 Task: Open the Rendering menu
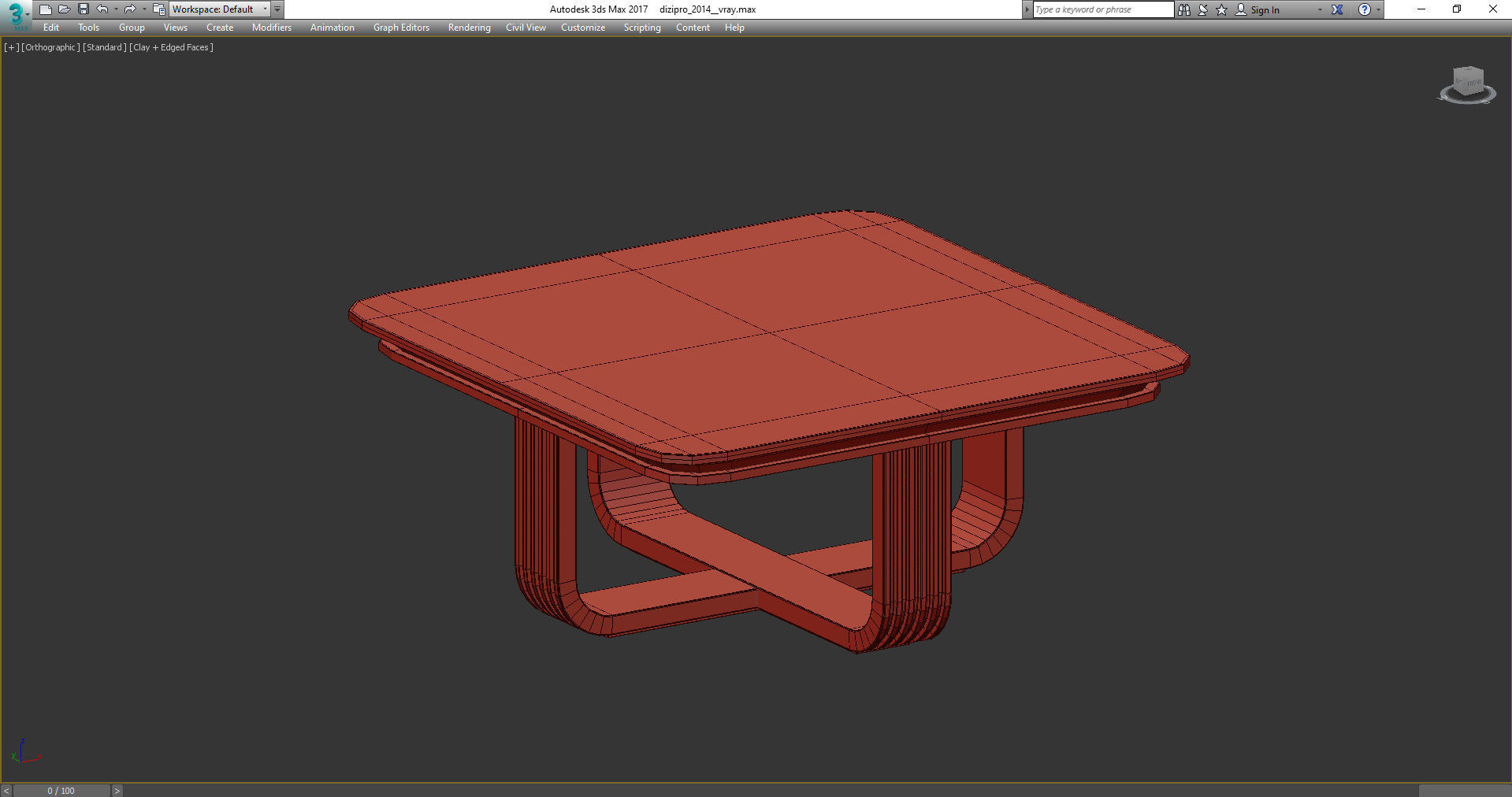tap(469, 28)
